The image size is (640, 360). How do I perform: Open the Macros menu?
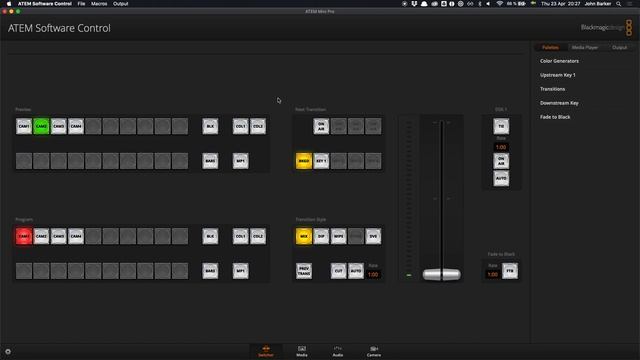click(x=99, y=4)
